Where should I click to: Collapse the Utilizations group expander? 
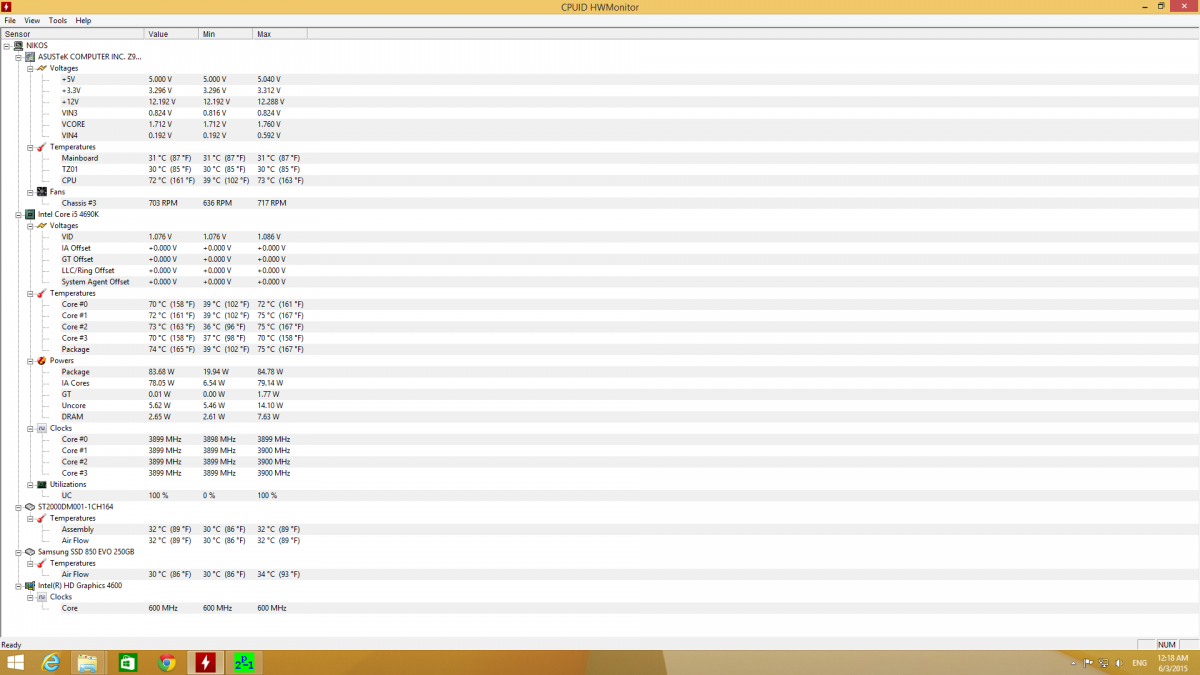coord(30,485)
